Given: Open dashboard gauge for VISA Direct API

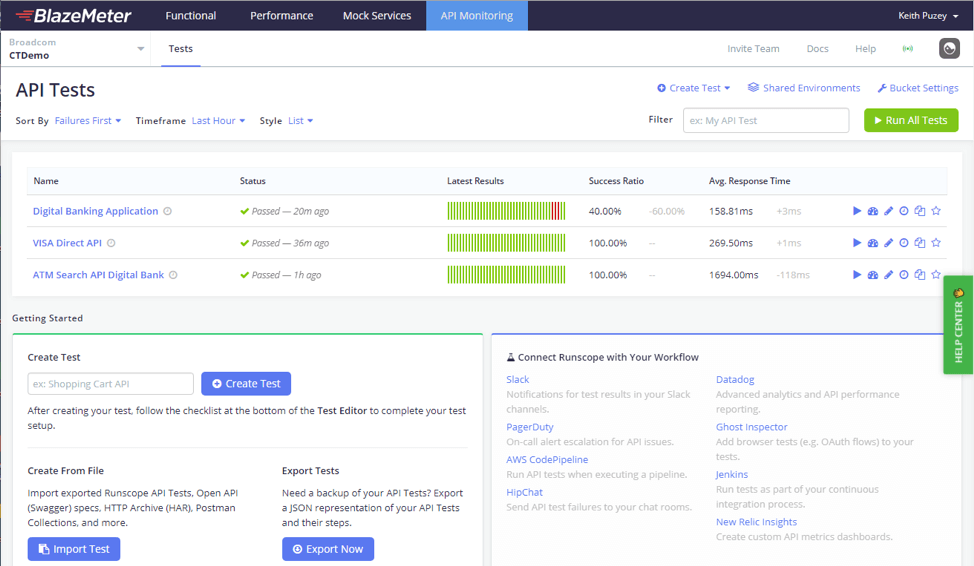Looking at the screenshot, I should (873, 243).
